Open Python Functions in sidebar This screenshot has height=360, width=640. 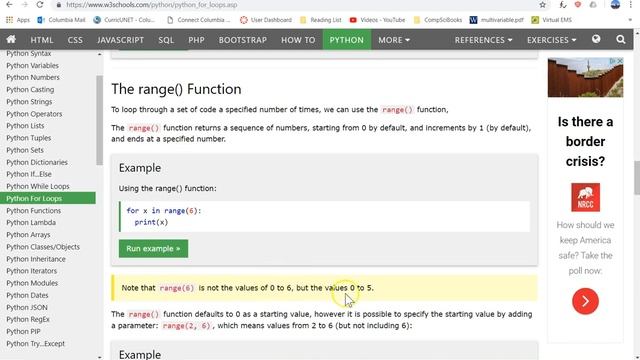[33, 211]
